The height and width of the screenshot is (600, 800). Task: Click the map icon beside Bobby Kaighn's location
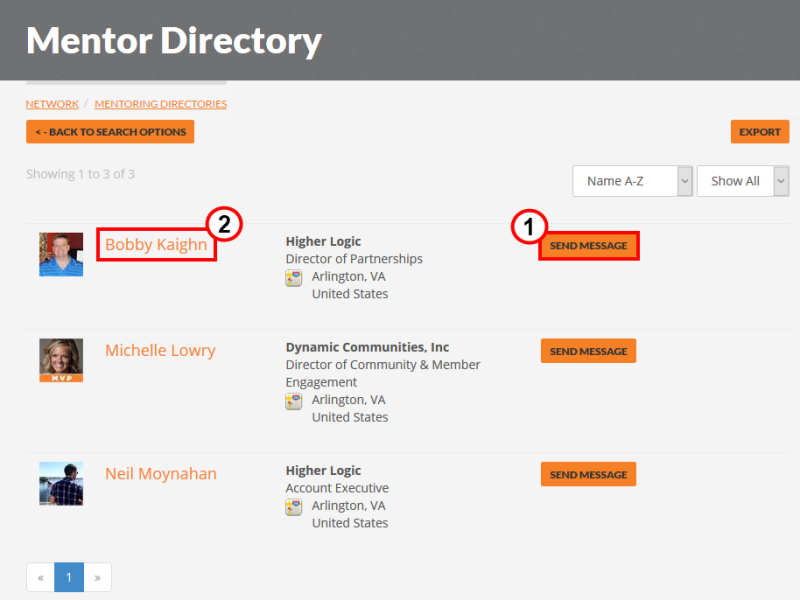click(x=293, y=278)
